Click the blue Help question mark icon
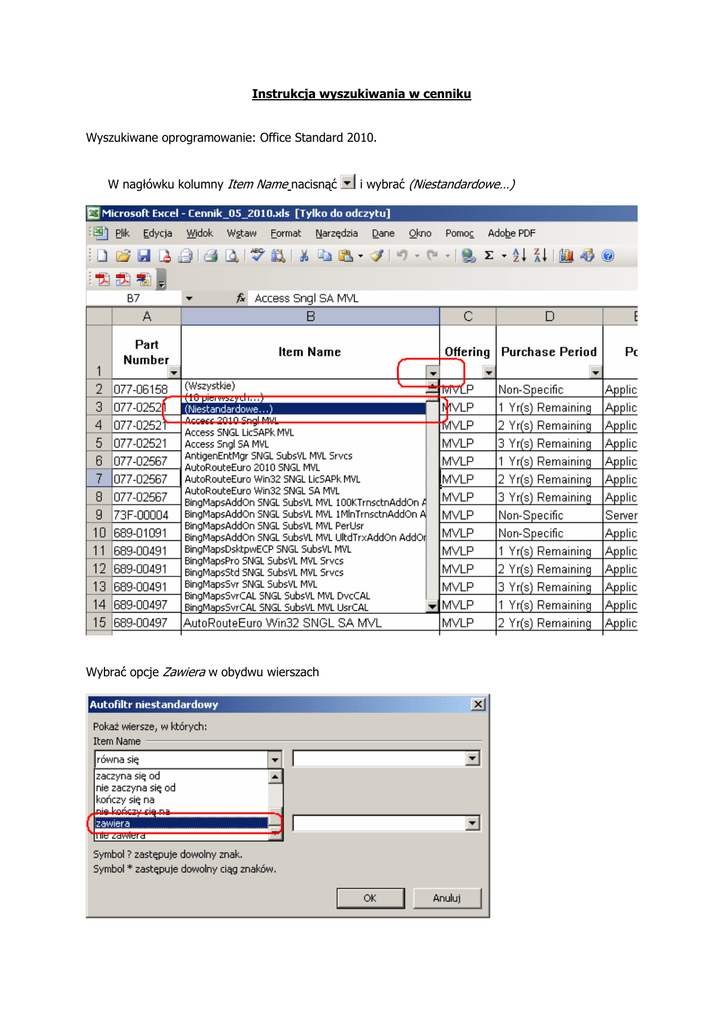The image size is (724, 1024). tap(607, 256)
